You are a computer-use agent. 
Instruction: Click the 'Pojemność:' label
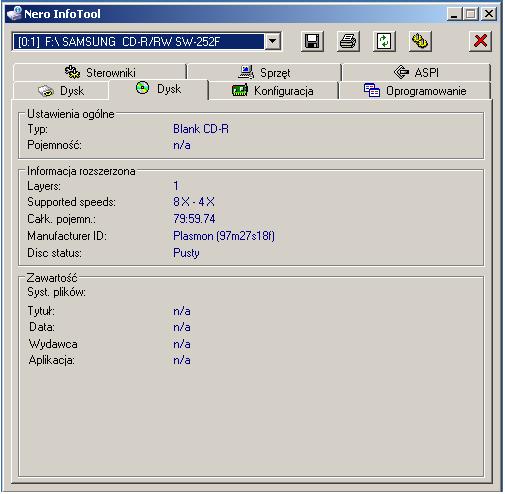tap(54, 145)
